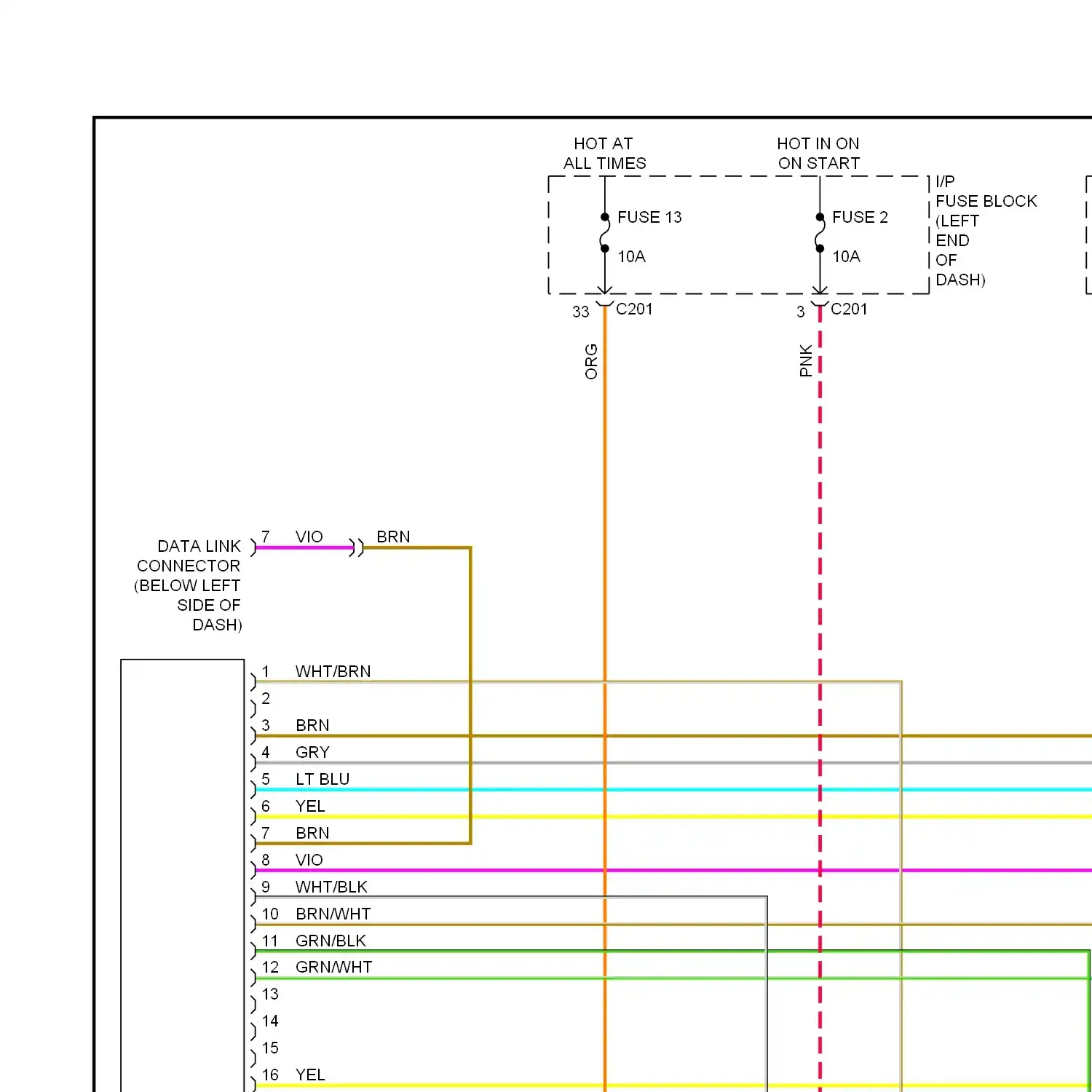Click the VIO label on pin 8
This screenshot has height=1092, width=1092.
(x=309, y=860)
